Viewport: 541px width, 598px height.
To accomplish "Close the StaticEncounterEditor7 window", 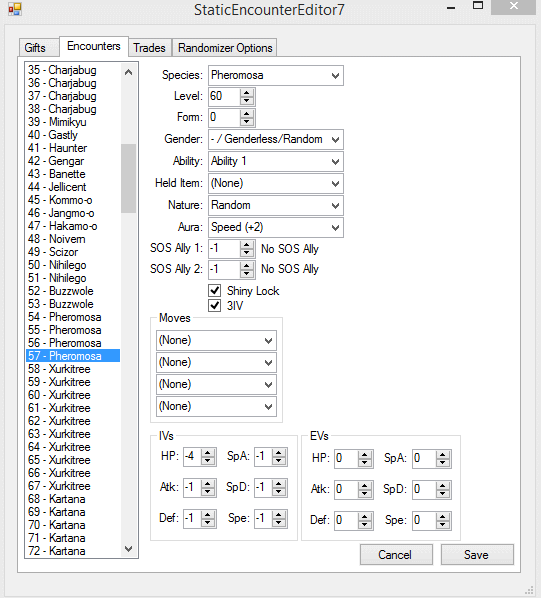I will click(514, 6).
